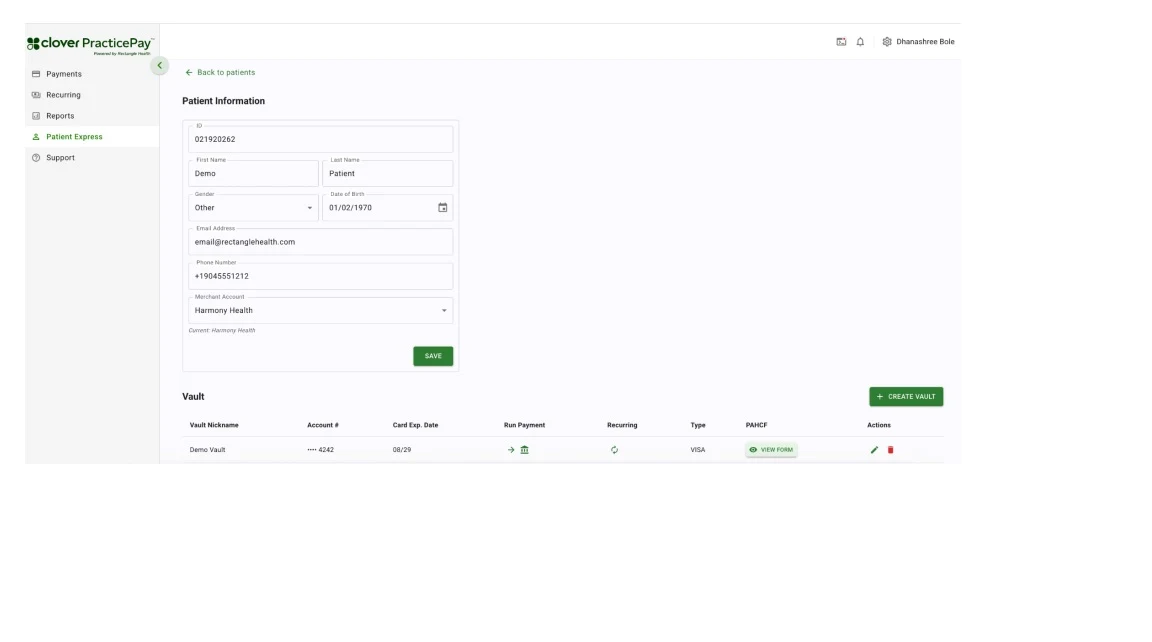Click the Payments card icon

[36, 74]
